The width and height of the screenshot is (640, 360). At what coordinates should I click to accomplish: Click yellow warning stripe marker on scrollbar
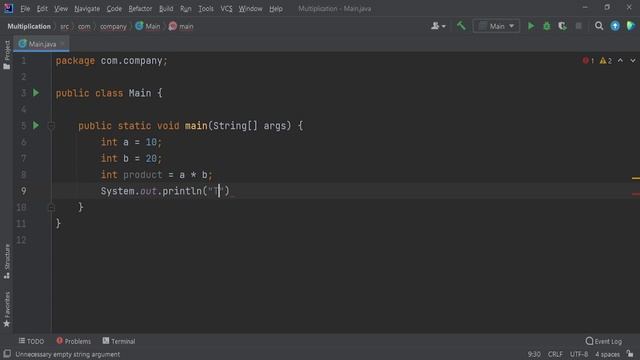click(x=636, y=178)
